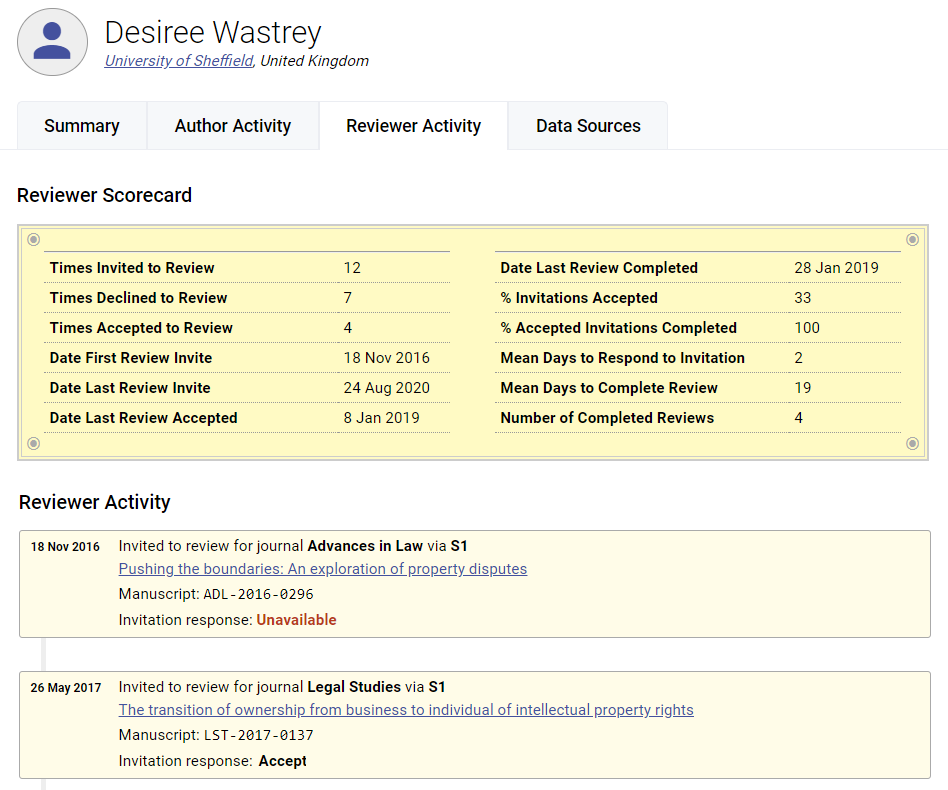Open the University of Sheffield link

[x=179, y=61]
